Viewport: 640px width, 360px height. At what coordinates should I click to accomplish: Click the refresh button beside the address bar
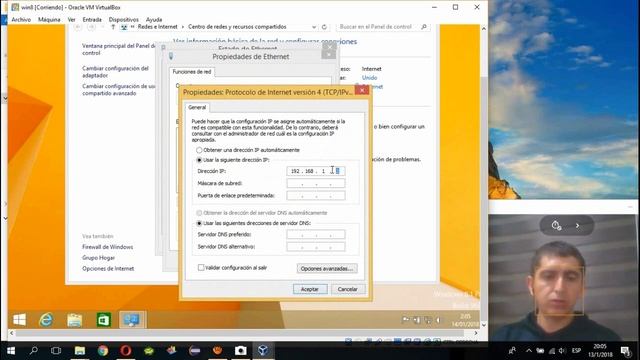coord(324,27)
